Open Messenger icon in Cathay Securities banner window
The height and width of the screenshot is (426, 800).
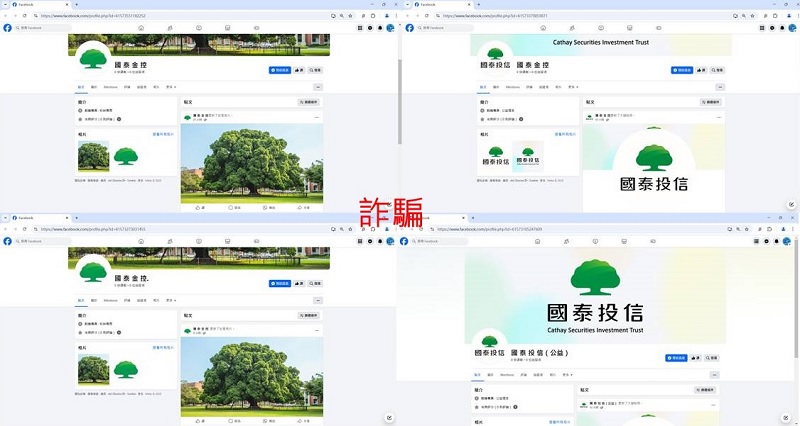[x=772, y=28]
